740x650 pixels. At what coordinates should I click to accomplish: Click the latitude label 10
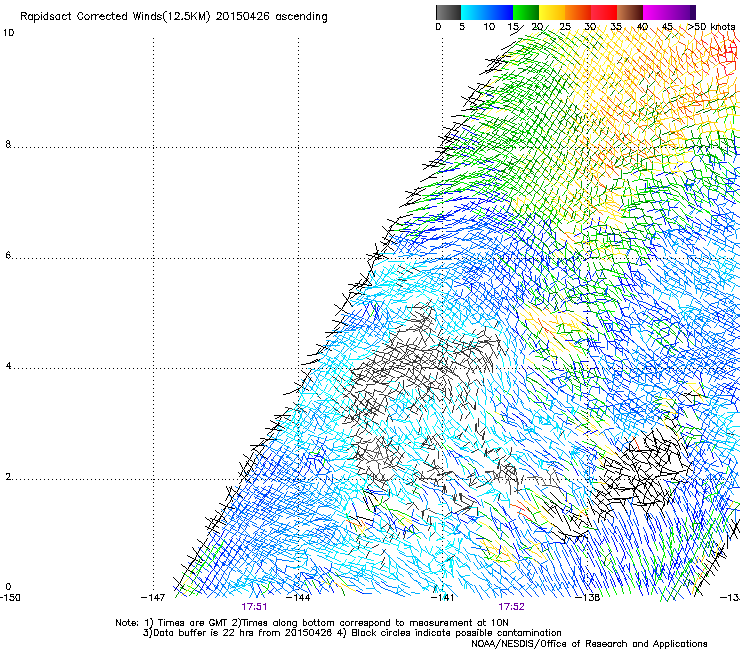[x=8, y=33]
